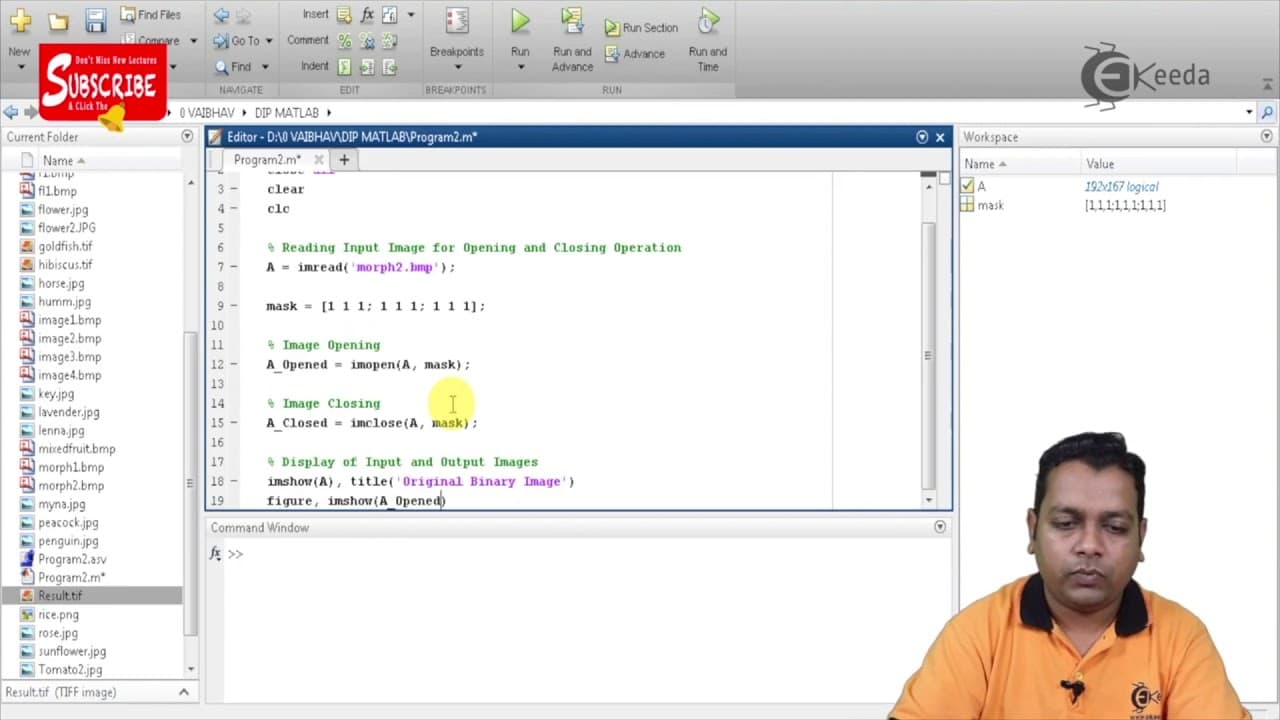This screenshot has height=720, width=1280.
Task: Click the Breakpoints icon
Action: click(457, 22)
